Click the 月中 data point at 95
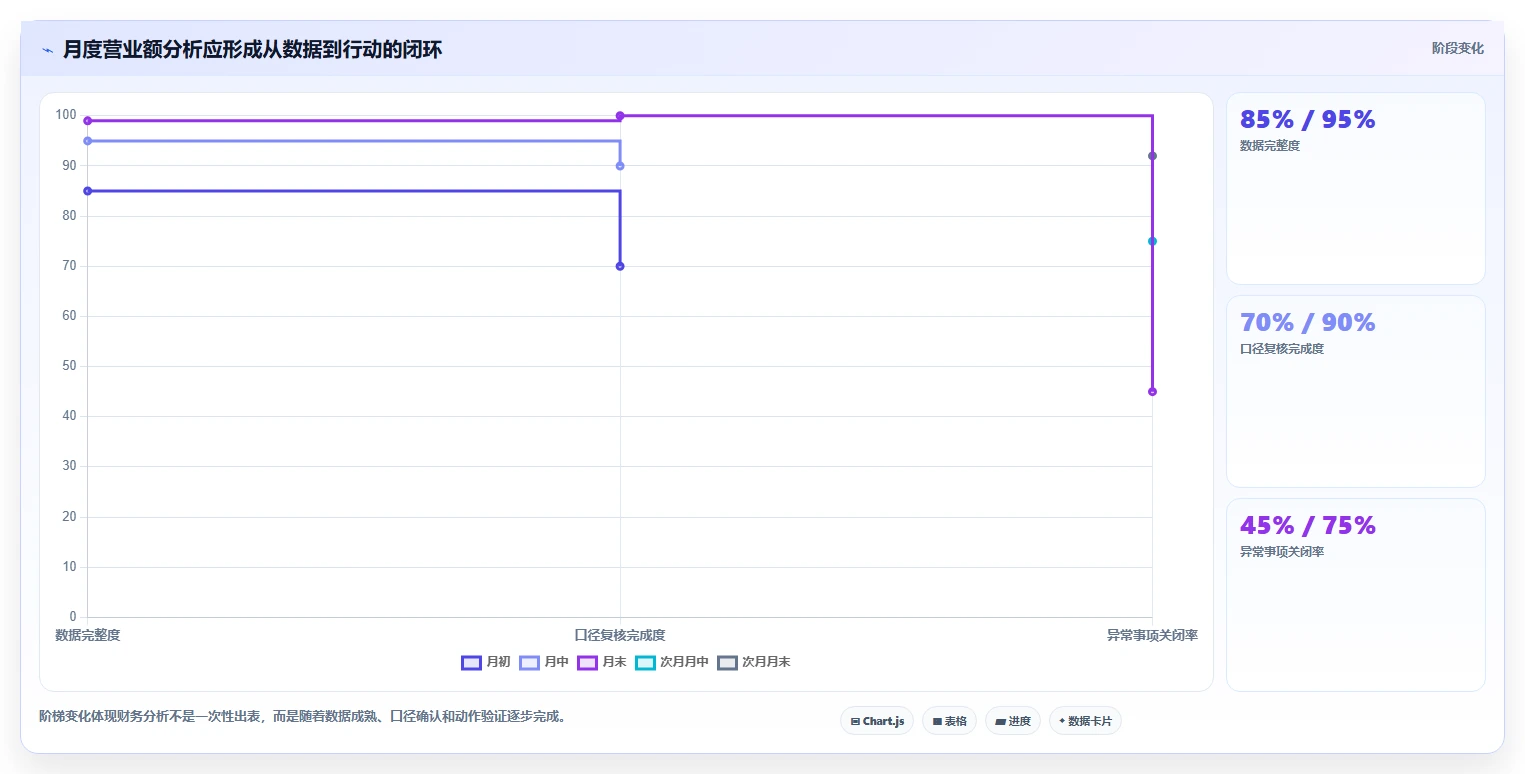This screenshot has height=774, width=1525. click(88, 141)
